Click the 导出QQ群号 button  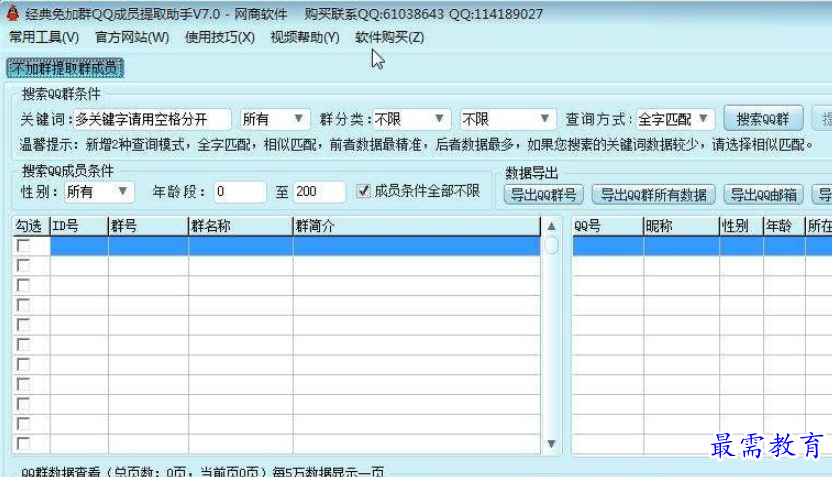click(x=543, y=195)
